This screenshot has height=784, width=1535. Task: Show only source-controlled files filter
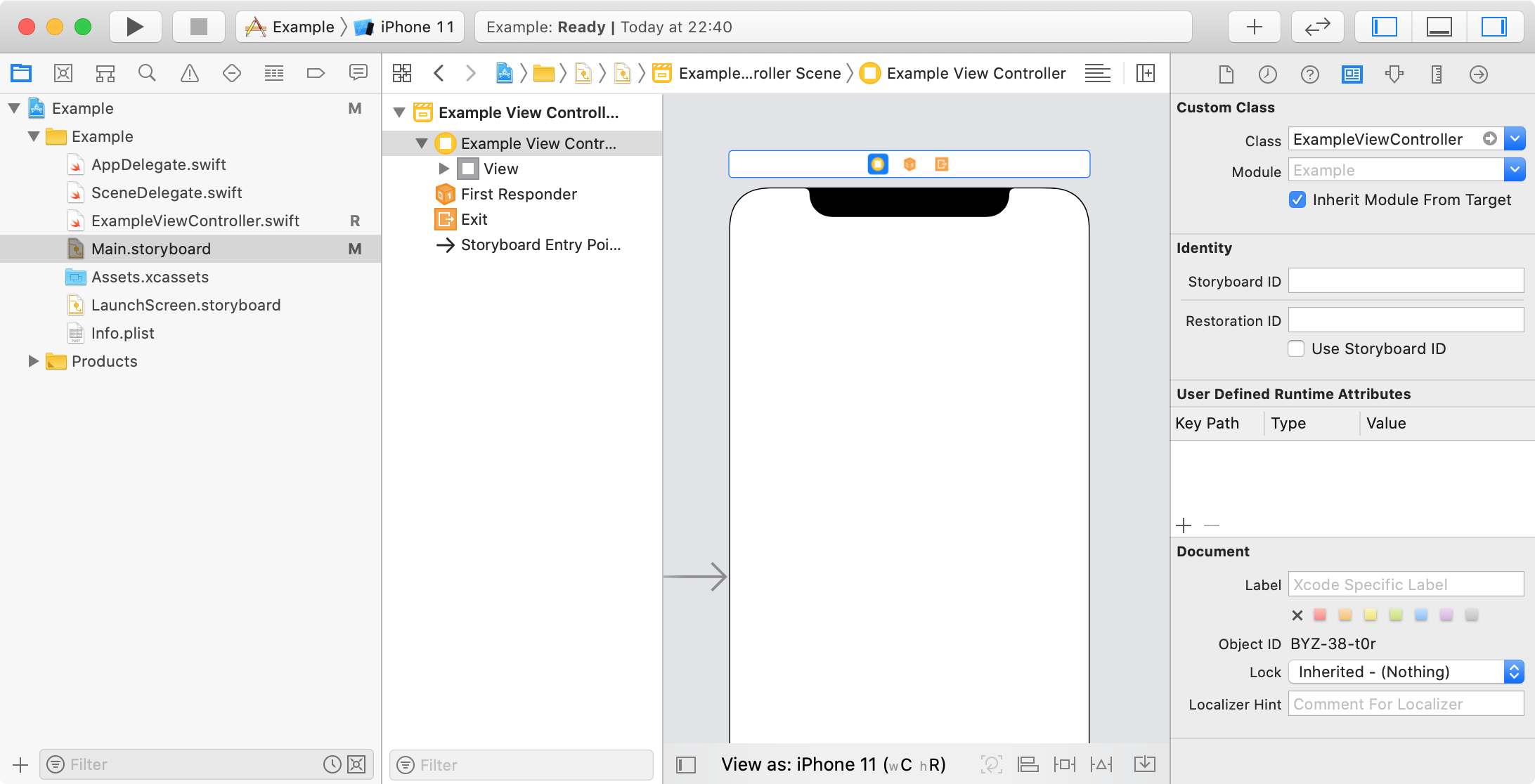tap(357, 764)
